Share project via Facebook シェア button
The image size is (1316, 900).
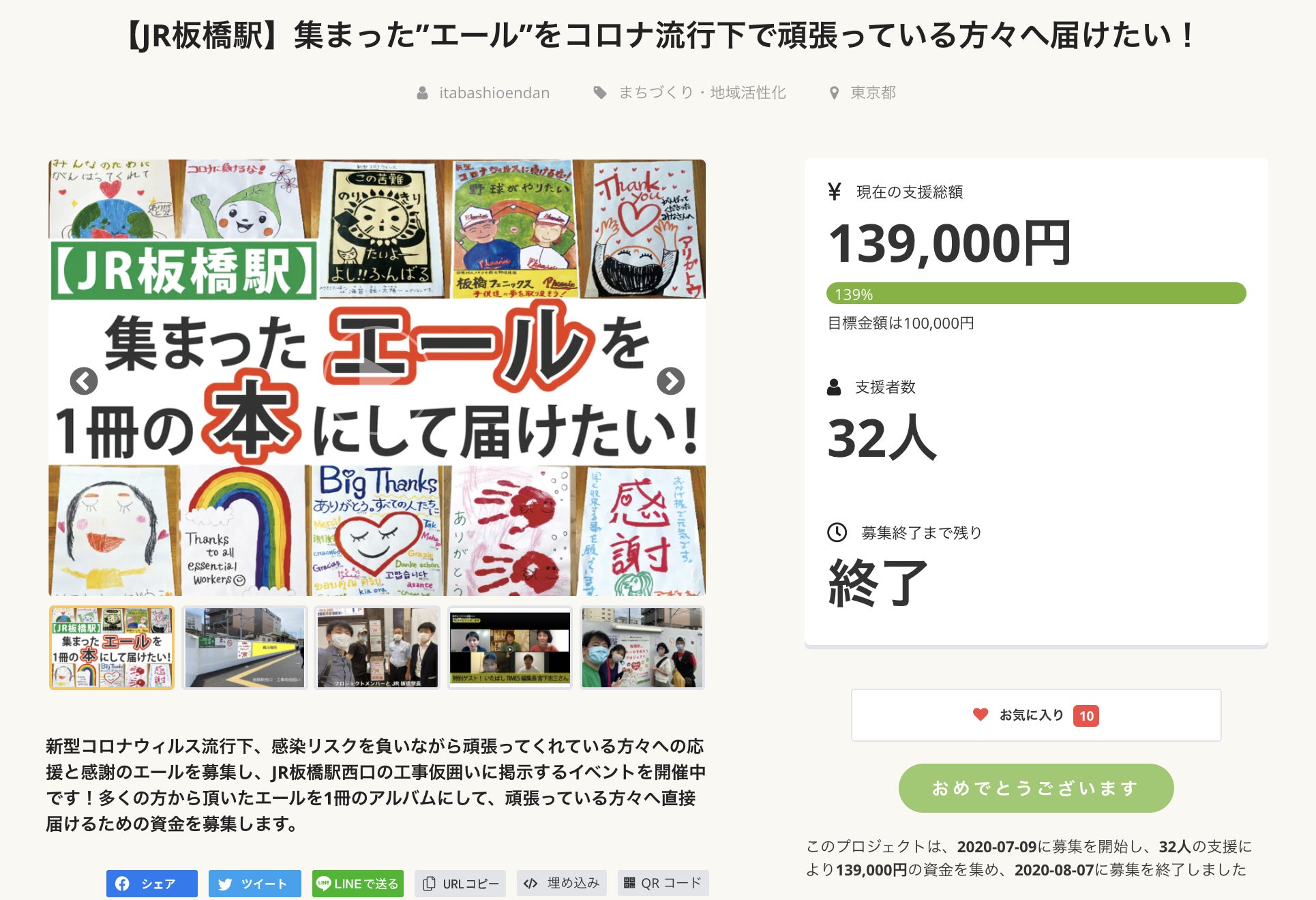[152, 884]
